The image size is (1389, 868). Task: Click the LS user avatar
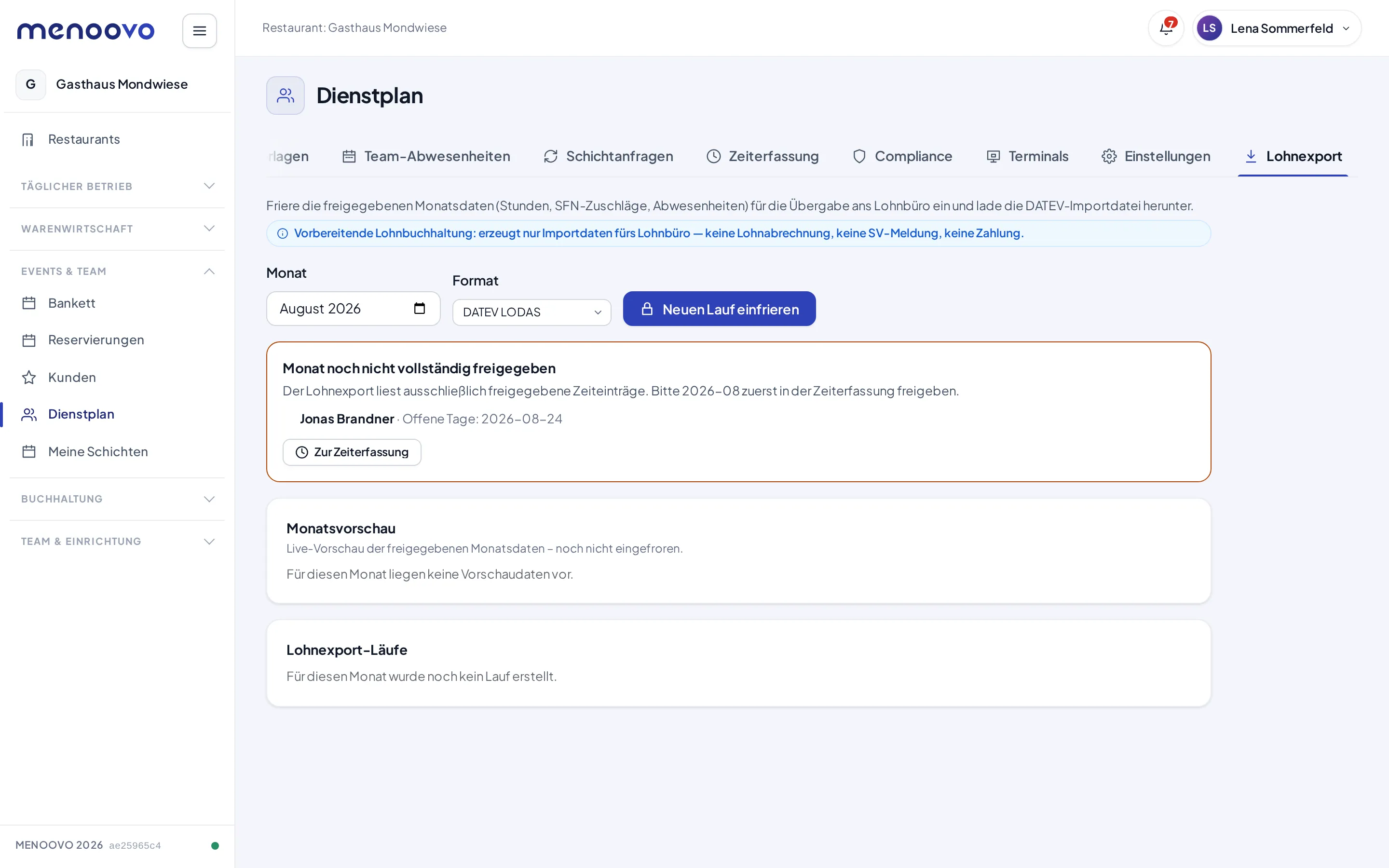pyautogui.click(x=1209, y=28)
